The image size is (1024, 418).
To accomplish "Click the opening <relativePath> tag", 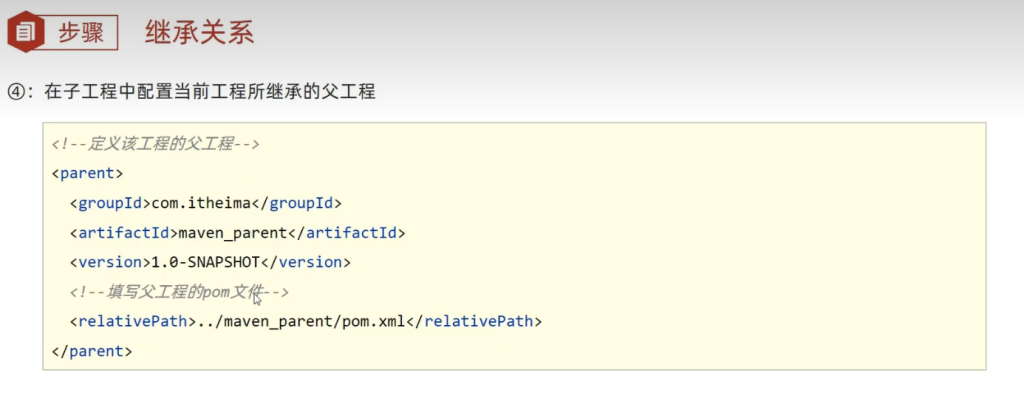I will point(129,322).
